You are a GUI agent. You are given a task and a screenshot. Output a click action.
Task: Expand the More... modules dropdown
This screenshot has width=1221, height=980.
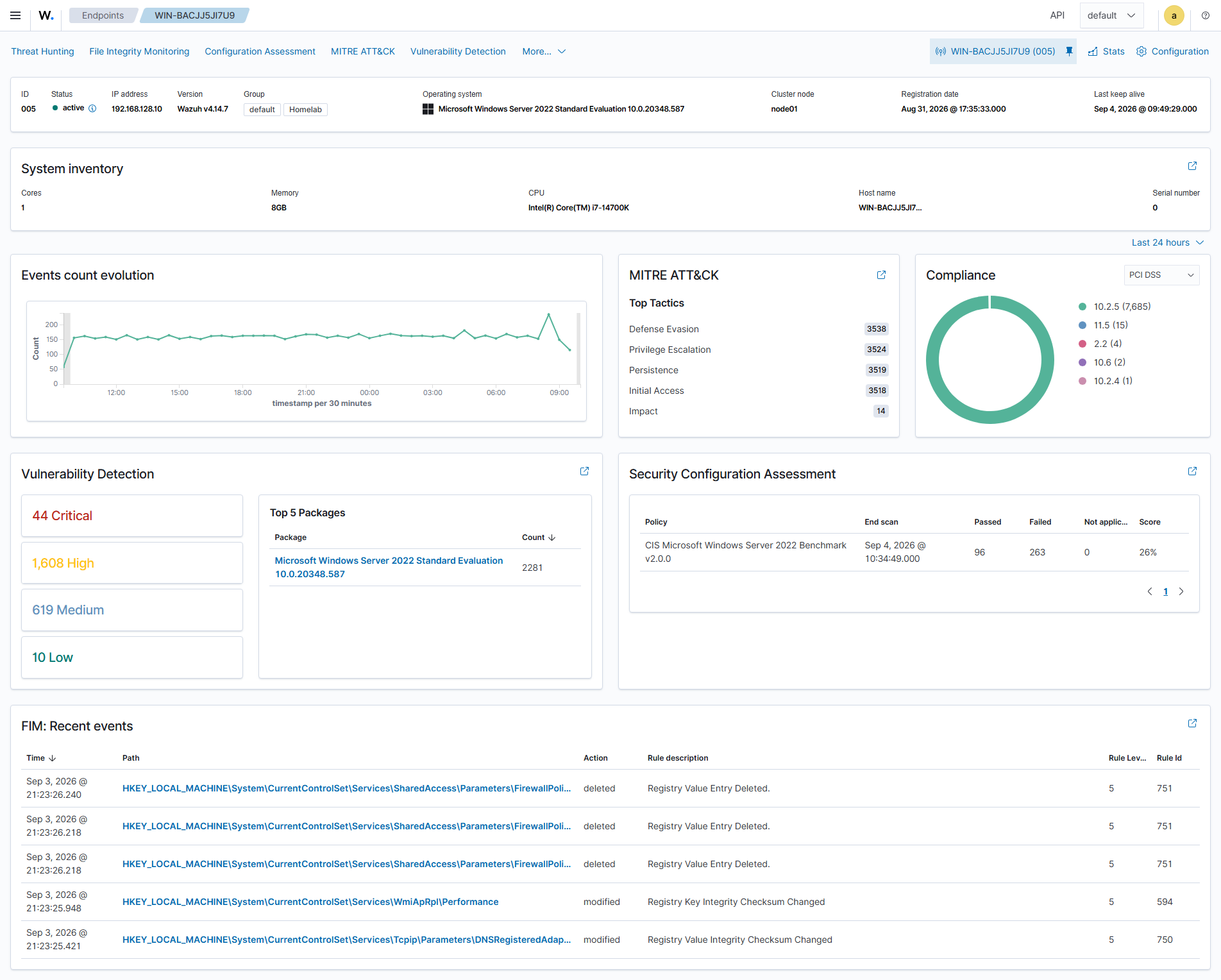click(x=544, y=51)
